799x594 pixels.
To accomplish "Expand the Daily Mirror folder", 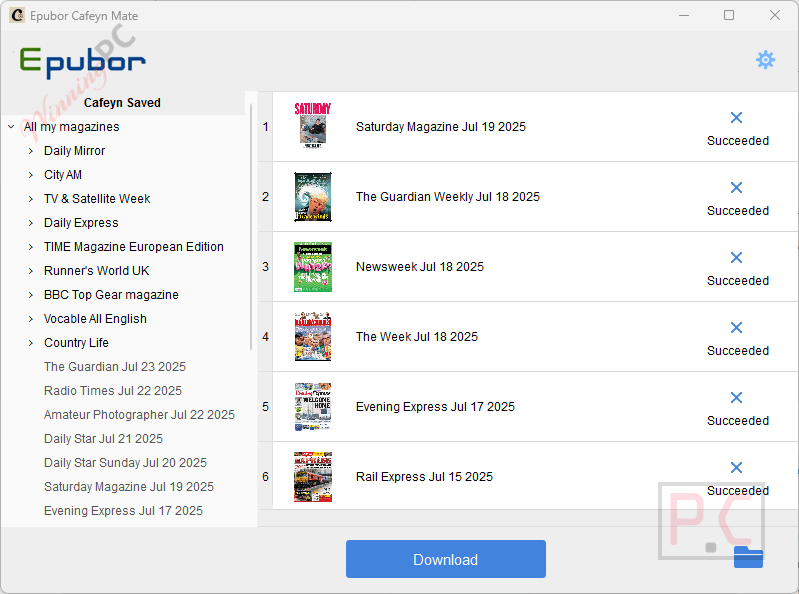I will pos(31,151).
